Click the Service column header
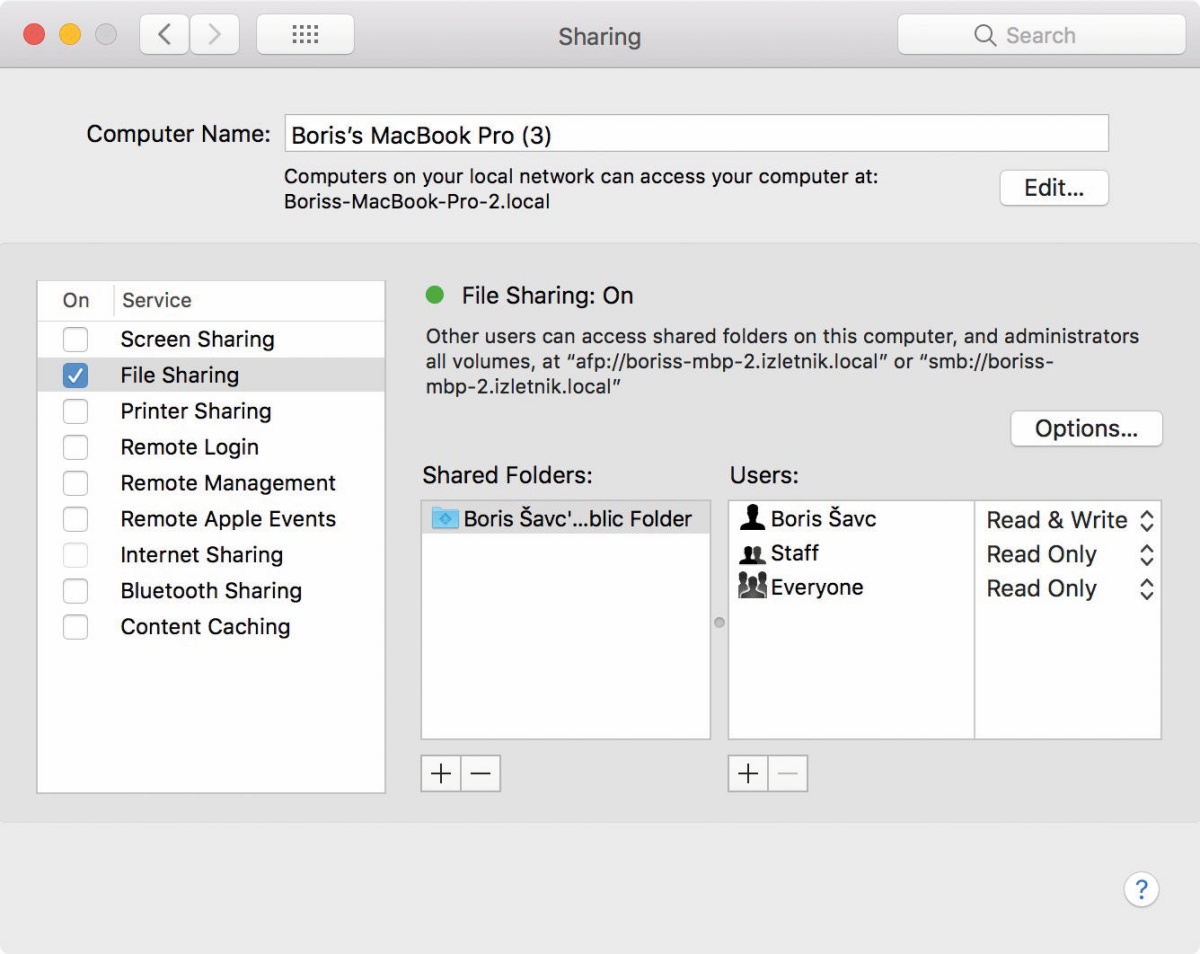Viewport: 1200px width, 954px height. pos(249,300)
